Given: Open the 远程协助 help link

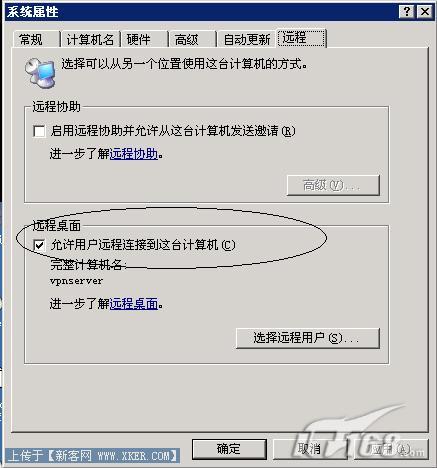Looking at the screenshot, I should tap(134, 154).
